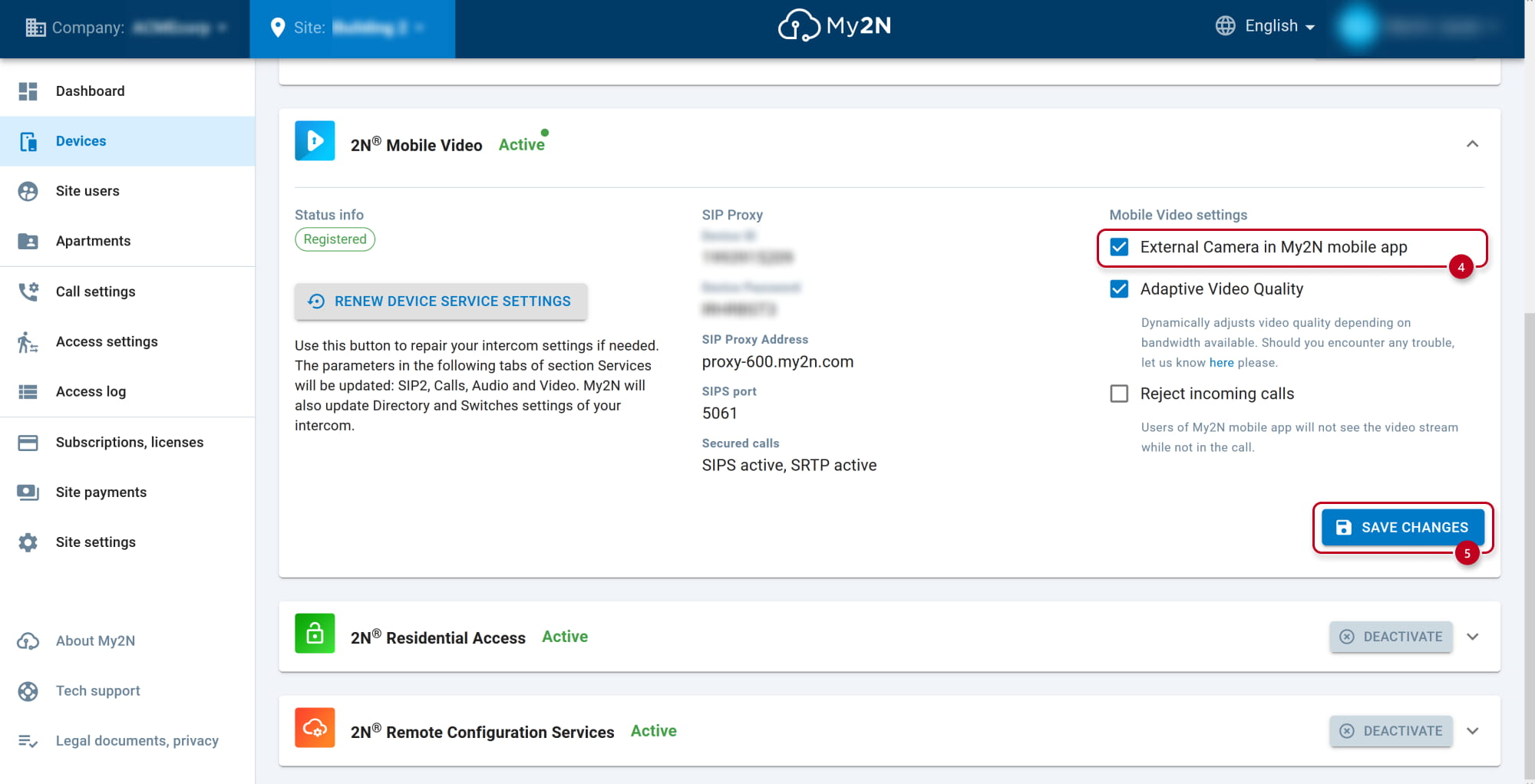The height and width of the screenshot is (784, 1535).
Task: Click the SIPS port value 5061
Action: pos(719,413)
